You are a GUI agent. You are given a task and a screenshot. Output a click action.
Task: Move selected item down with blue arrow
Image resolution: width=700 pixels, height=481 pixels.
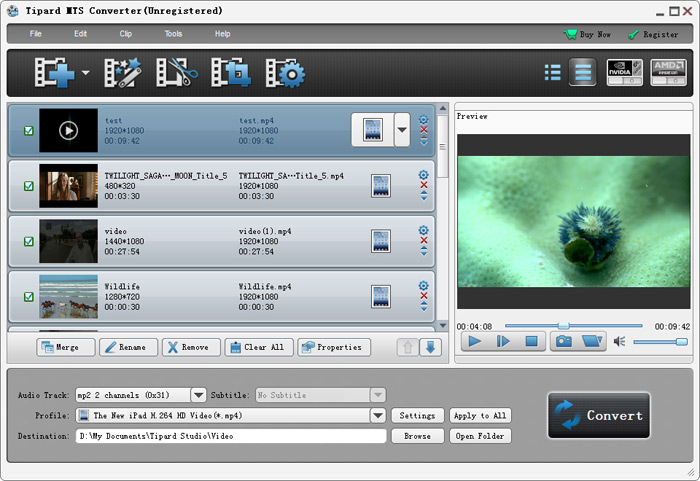point(430,347)
